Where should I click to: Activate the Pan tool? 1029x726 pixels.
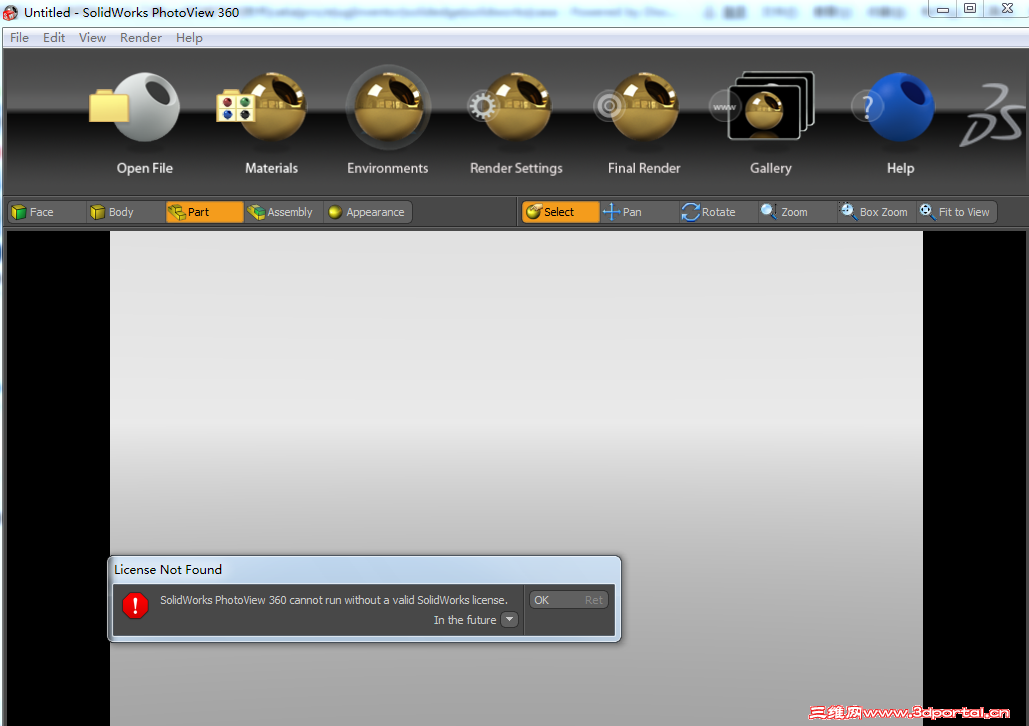click(639, 212)
